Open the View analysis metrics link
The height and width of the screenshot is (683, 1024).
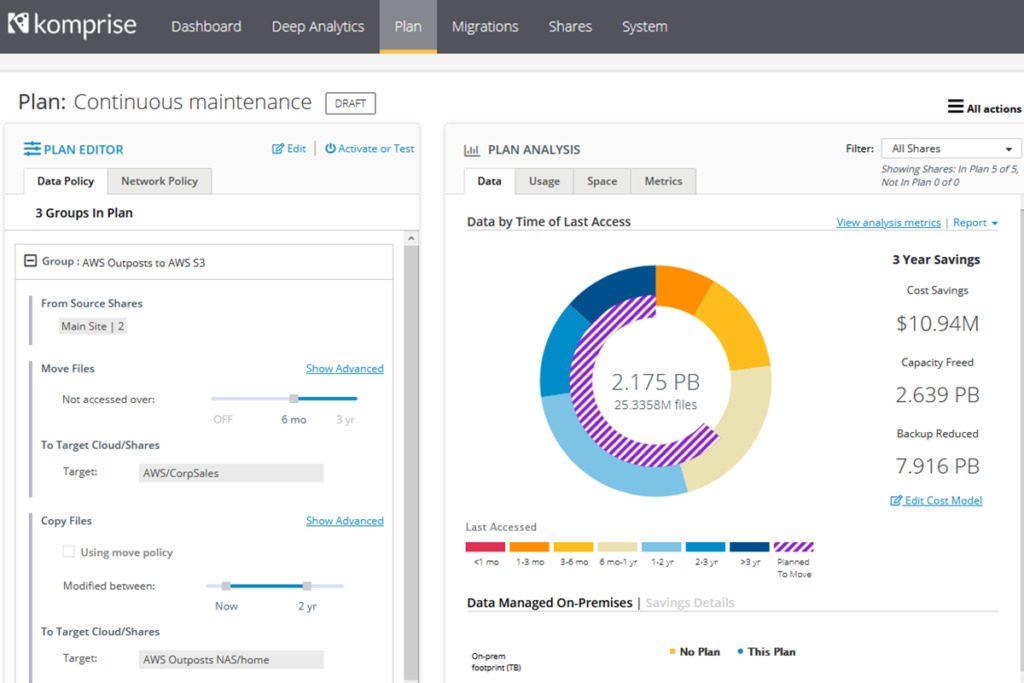[888, 223]
